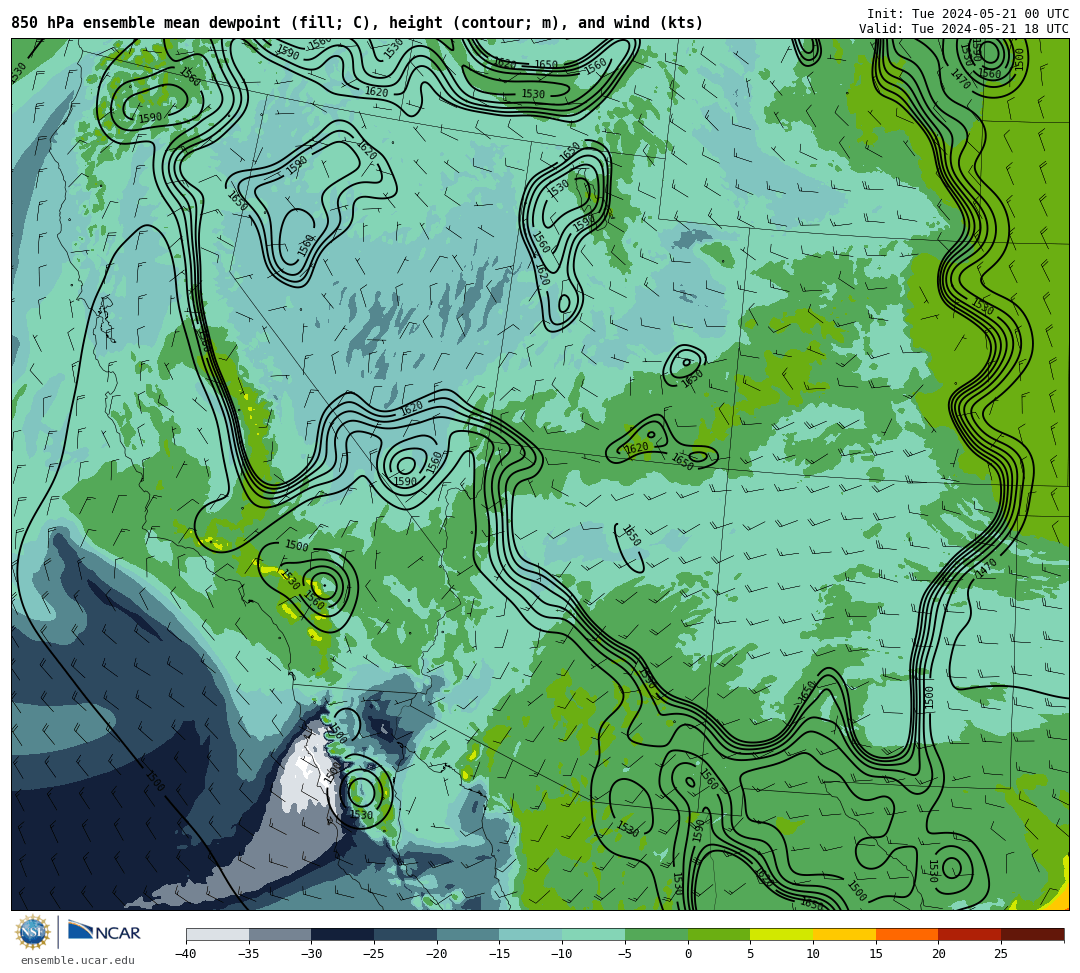
Task: Click the mint green -10 to -5 colorbar segment
Action: 594,934
